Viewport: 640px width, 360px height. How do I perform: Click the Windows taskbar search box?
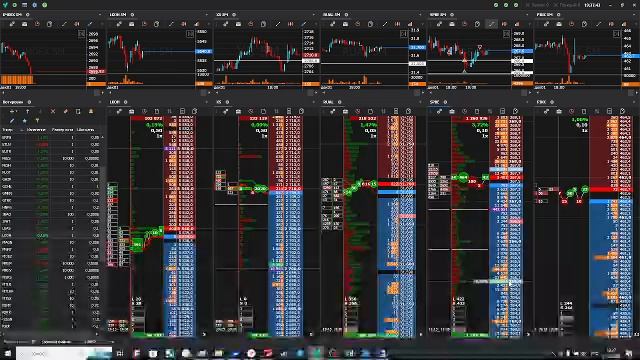(x=64, y=353)
